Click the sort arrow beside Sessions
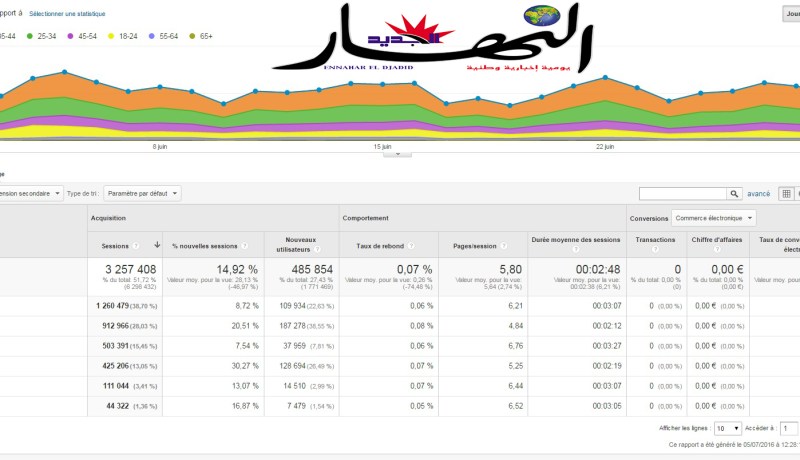 [x=157, y=245]
